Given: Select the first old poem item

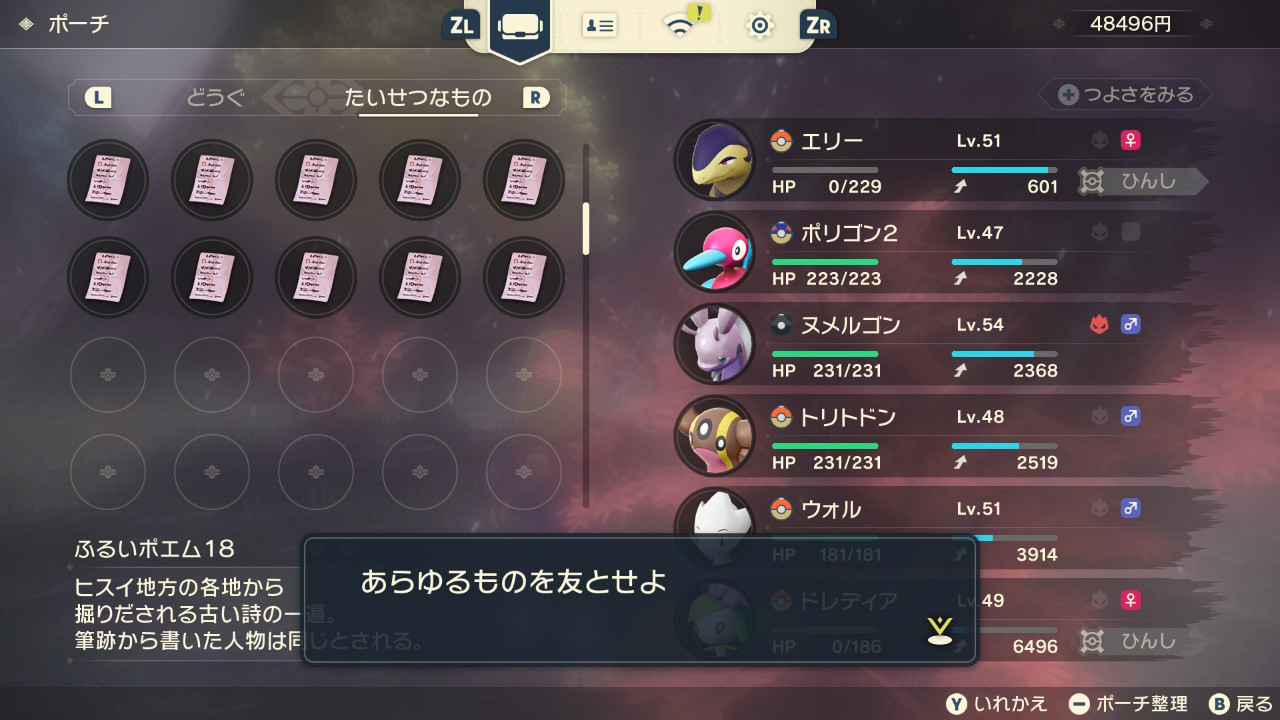Looking at the screenshot, I should [108, 180].
